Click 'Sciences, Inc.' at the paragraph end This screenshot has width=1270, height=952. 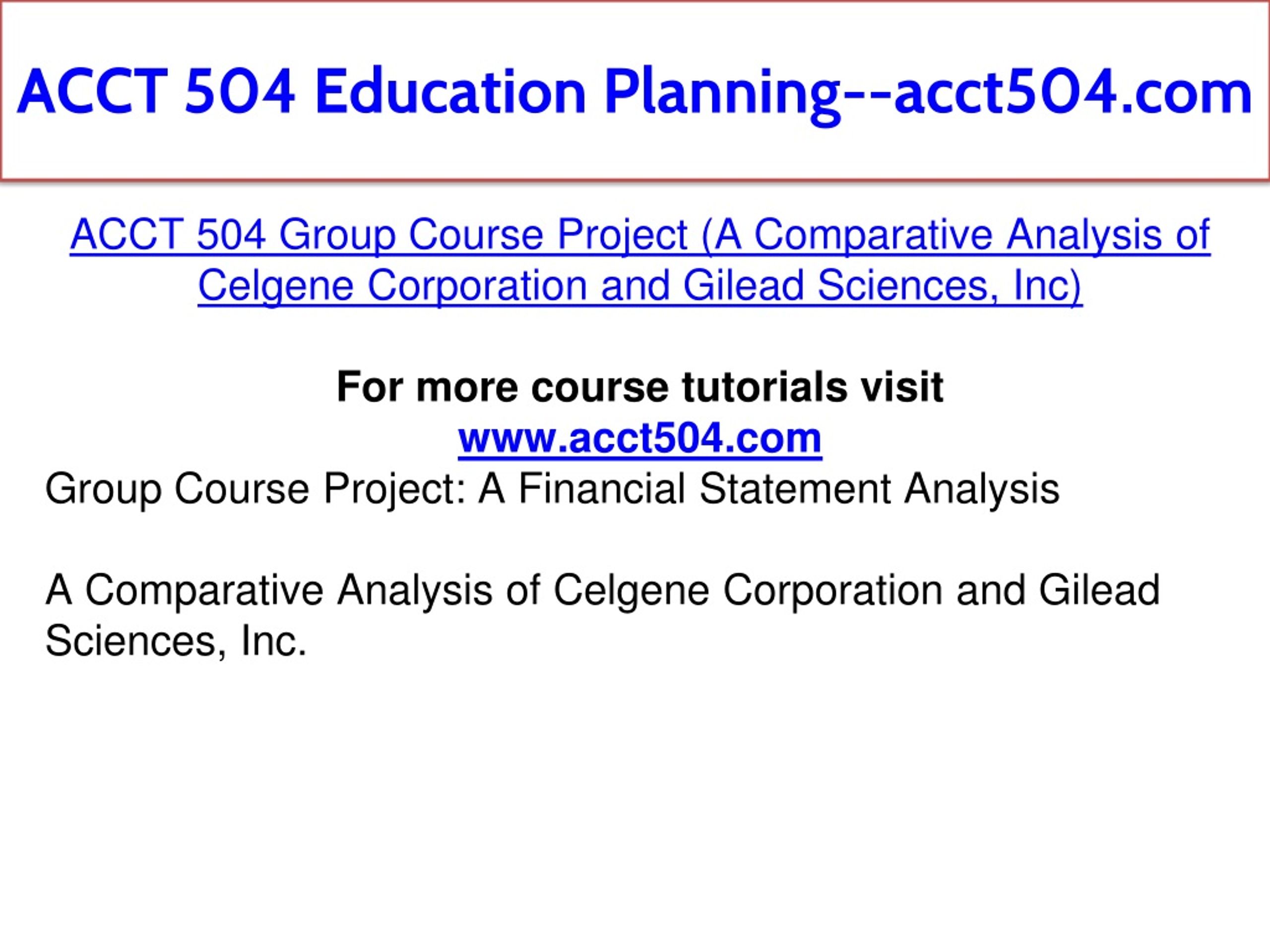point(176,641)
